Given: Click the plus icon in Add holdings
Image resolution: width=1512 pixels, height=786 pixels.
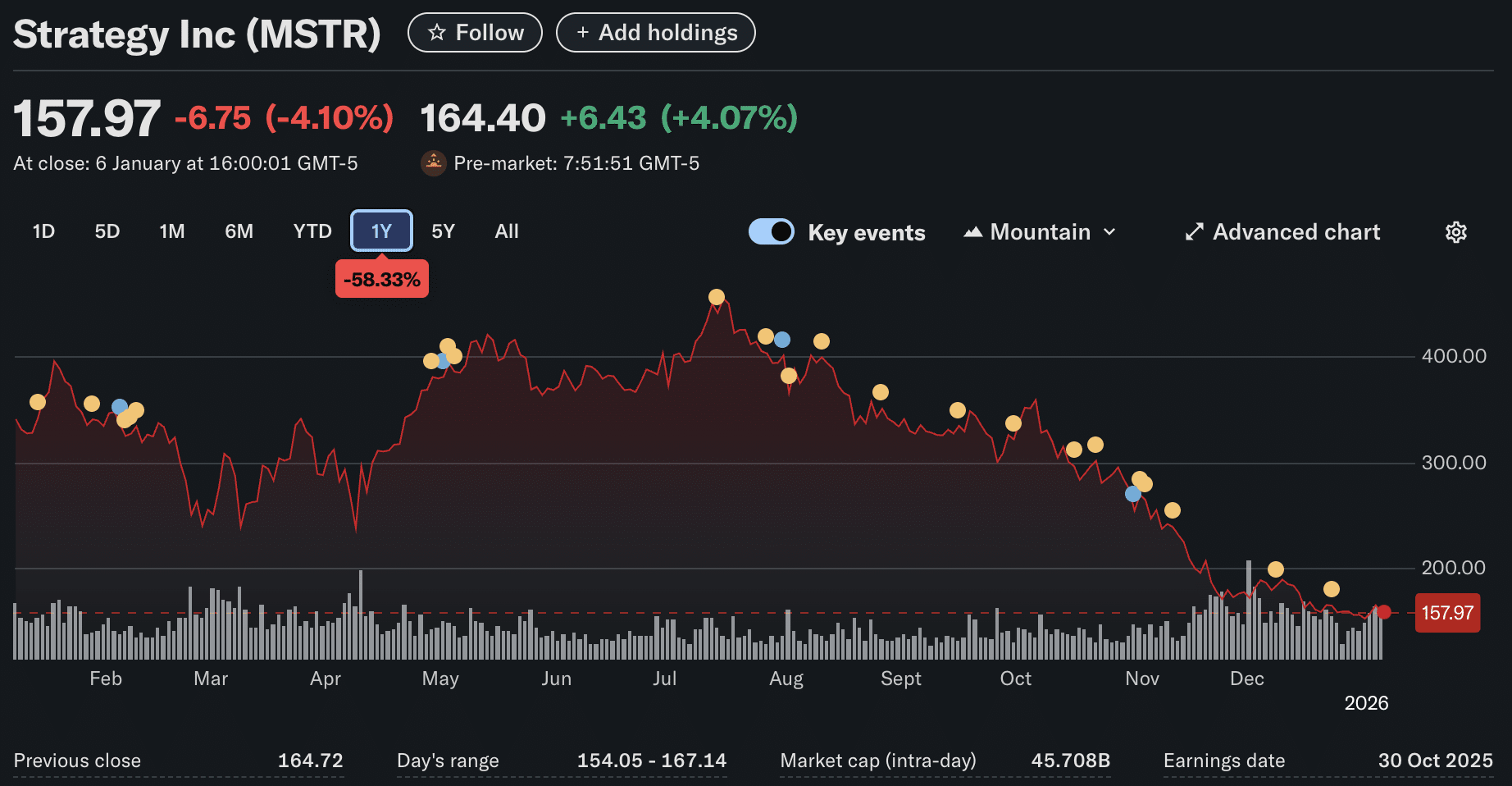Looking at the screenshot, I should pyautogui.click(x=583, y=33).
